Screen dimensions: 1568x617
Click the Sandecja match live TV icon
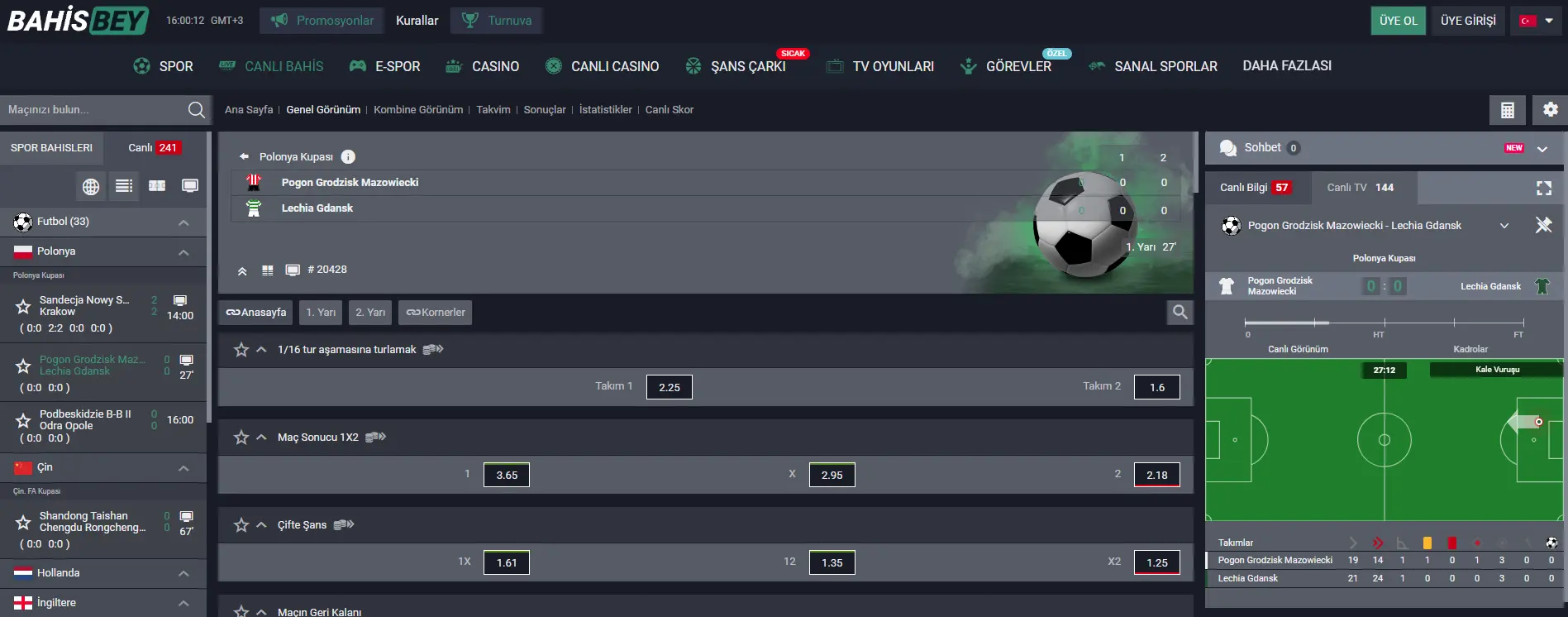coord(180,300)
